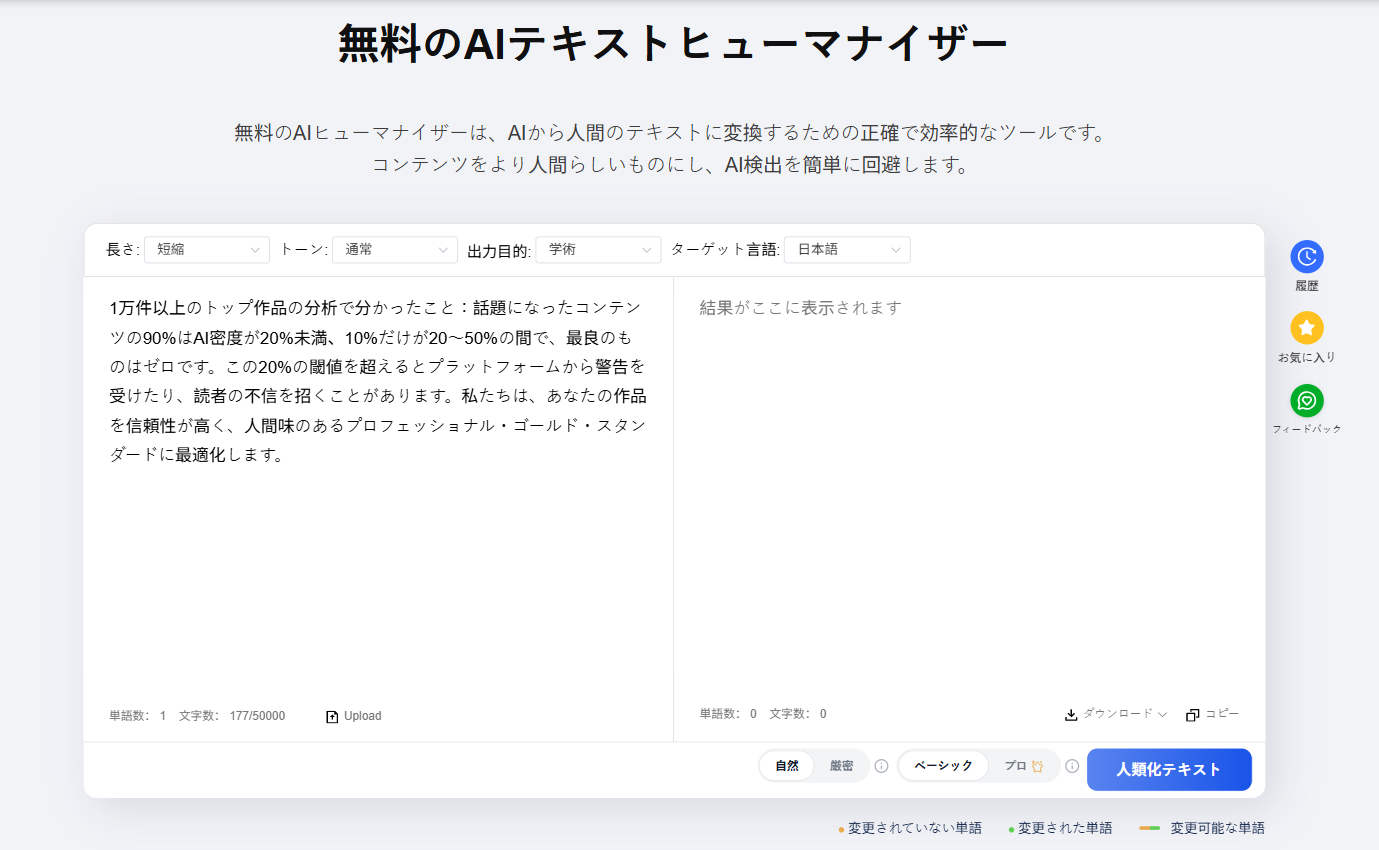Select the ベーシック tier option

(x=943, y=766)
